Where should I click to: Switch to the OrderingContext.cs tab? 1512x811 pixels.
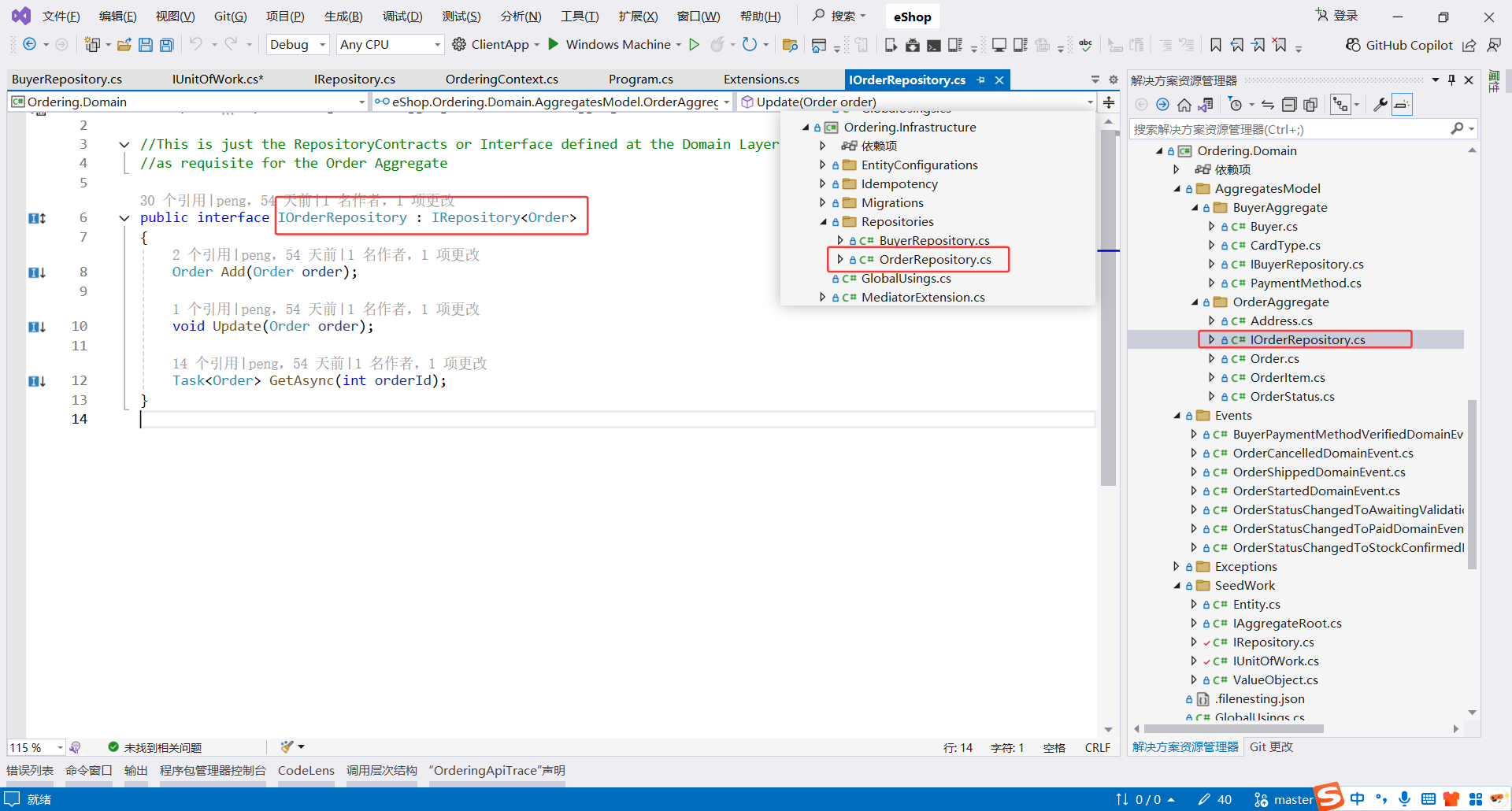tap(502, 80)
